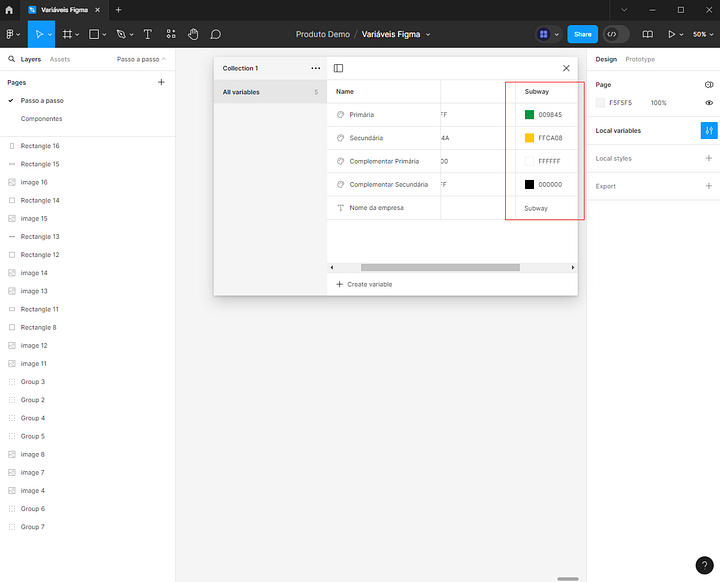
Task: Close the variables modal
Action: point(566,68)
